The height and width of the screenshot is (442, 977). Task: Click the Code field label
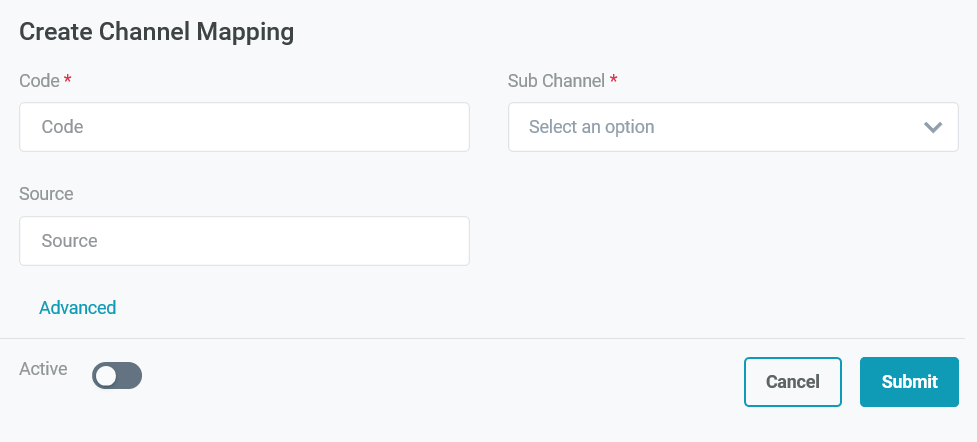39,81
